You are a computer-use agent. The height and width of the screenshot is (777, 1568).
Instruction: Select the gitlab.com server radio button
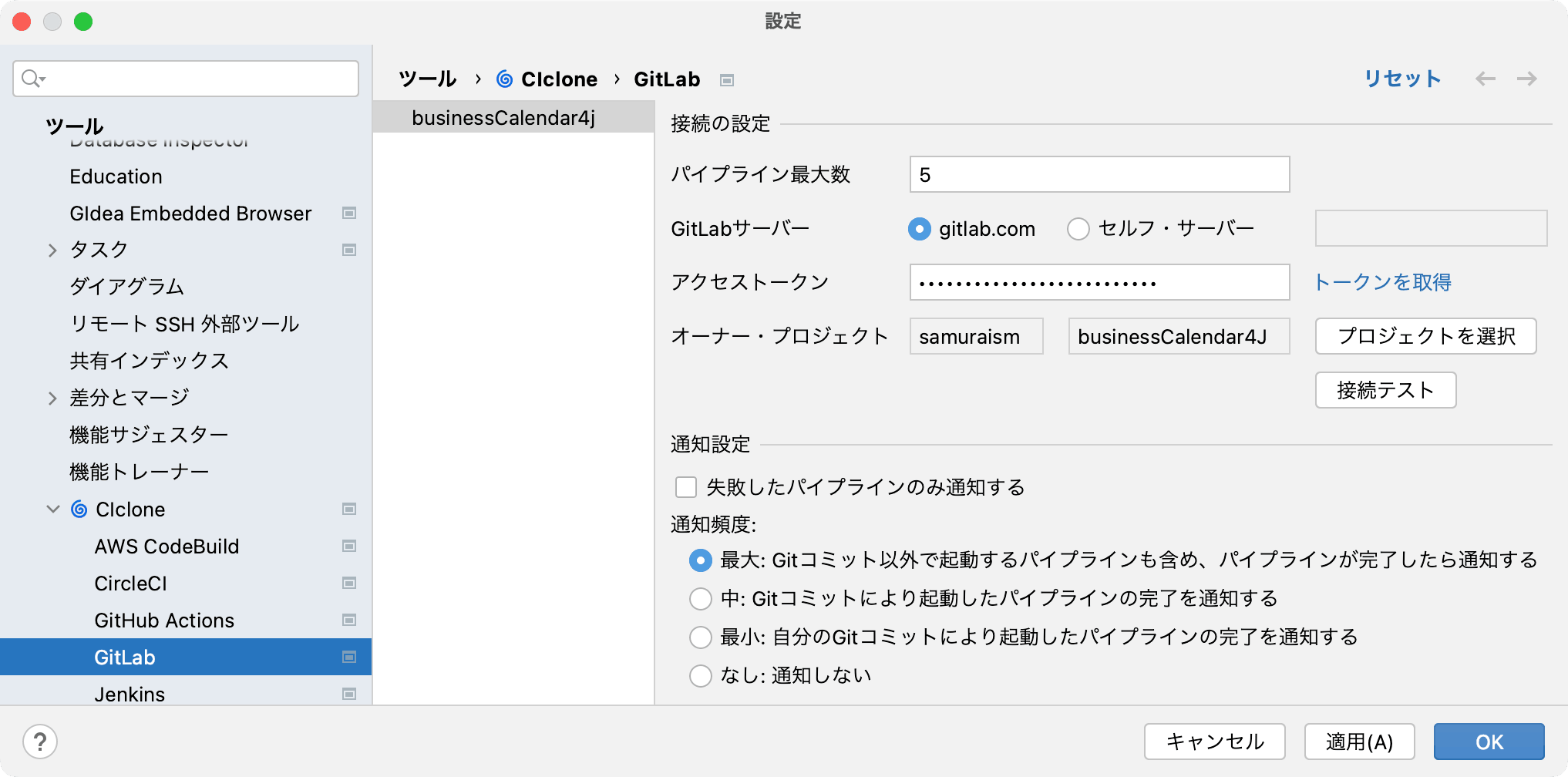coord(920,229)
